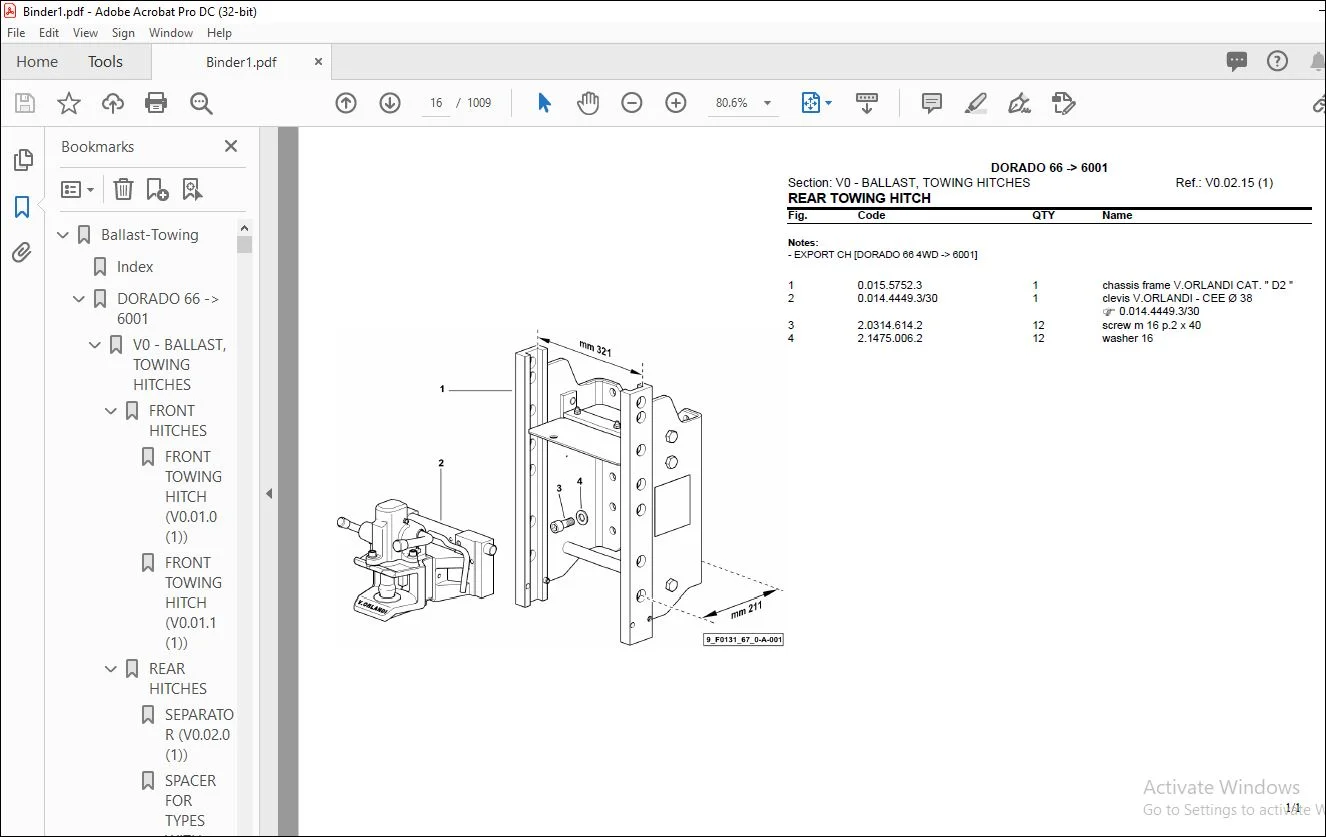The height and width of the screenshot is (837, 1326).
Task: Switch to the Tools tab
Action: 105,62
